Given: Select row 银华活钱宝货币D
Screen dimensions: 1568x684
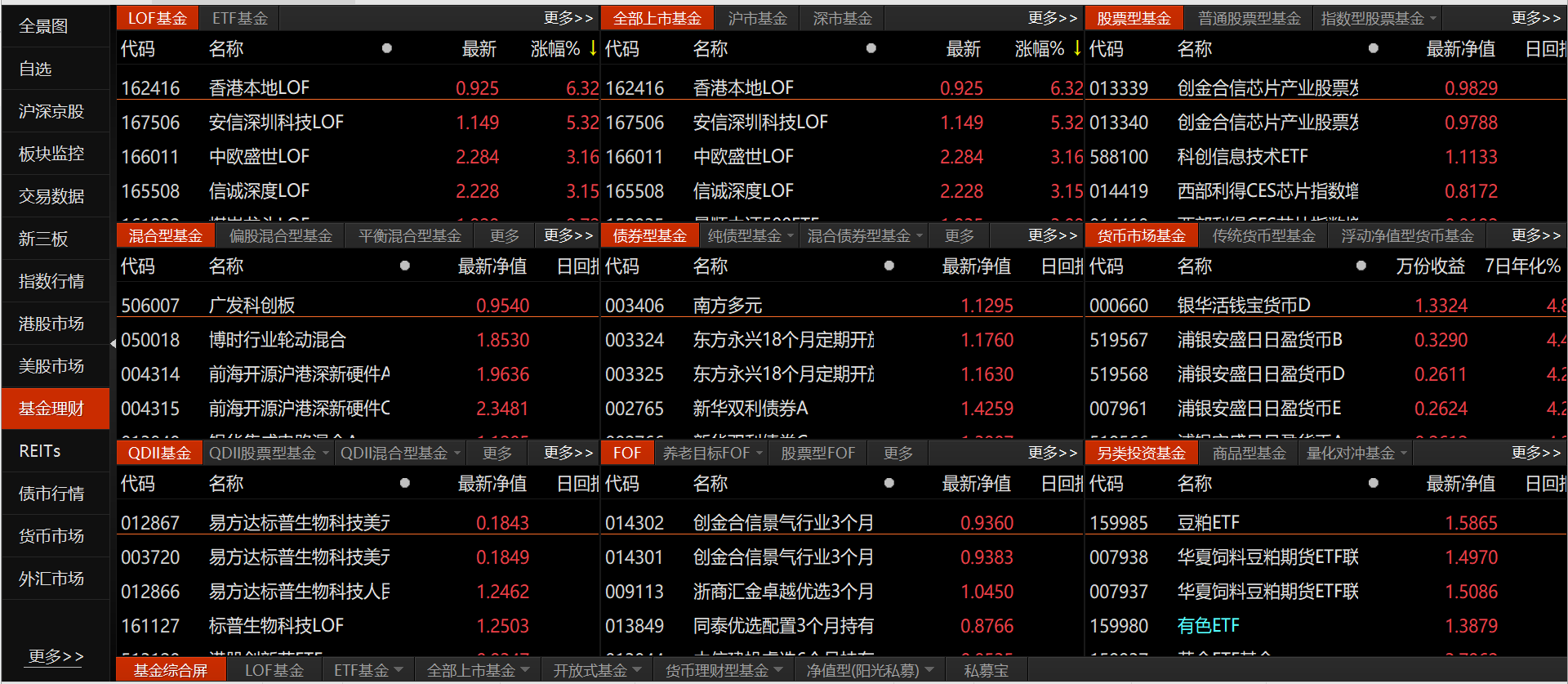Looking at the screenshot, I should coord(1326,305).
